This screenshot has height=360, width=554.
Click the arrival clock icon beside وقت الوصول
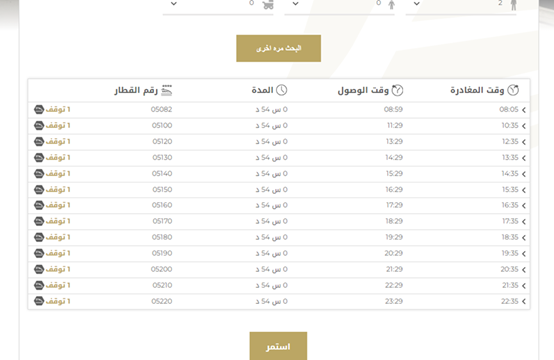point(397,90)
